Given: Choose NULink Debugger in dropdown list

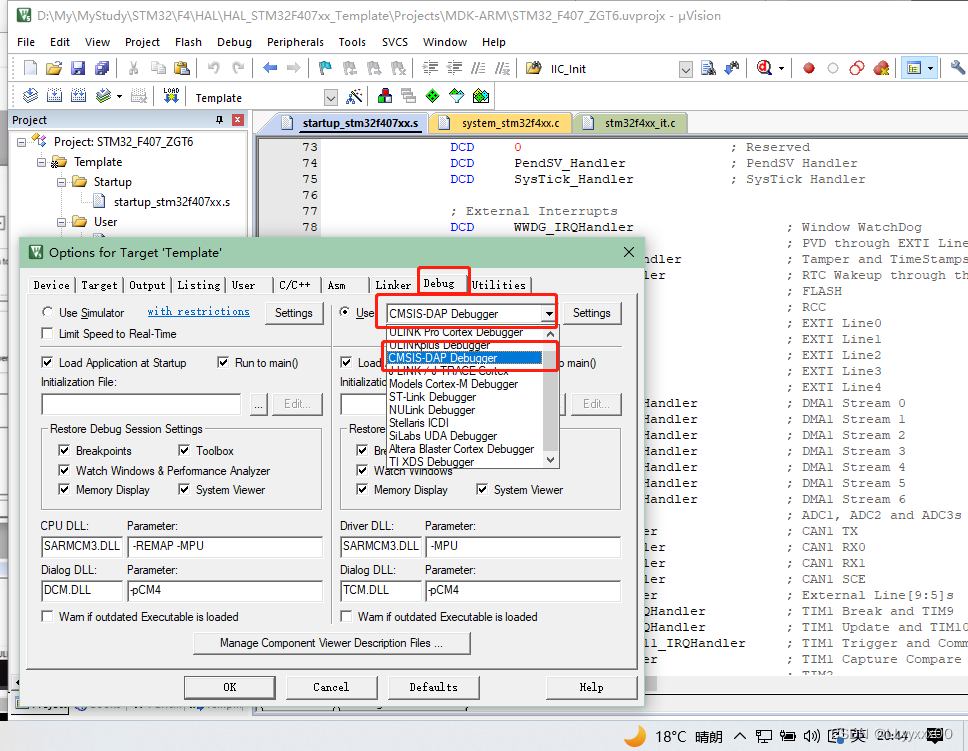Looking at the screenshot, I should (x=432, y=409).
